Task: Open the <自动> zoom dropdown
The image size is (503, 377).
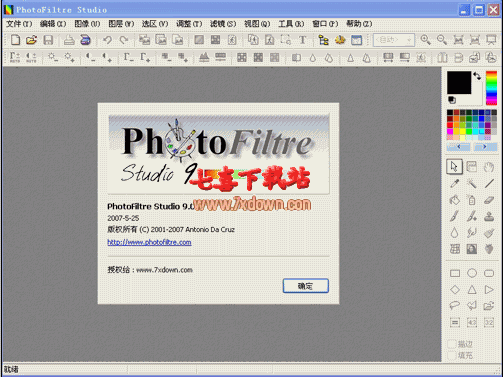Action: [x=394, y=40]
